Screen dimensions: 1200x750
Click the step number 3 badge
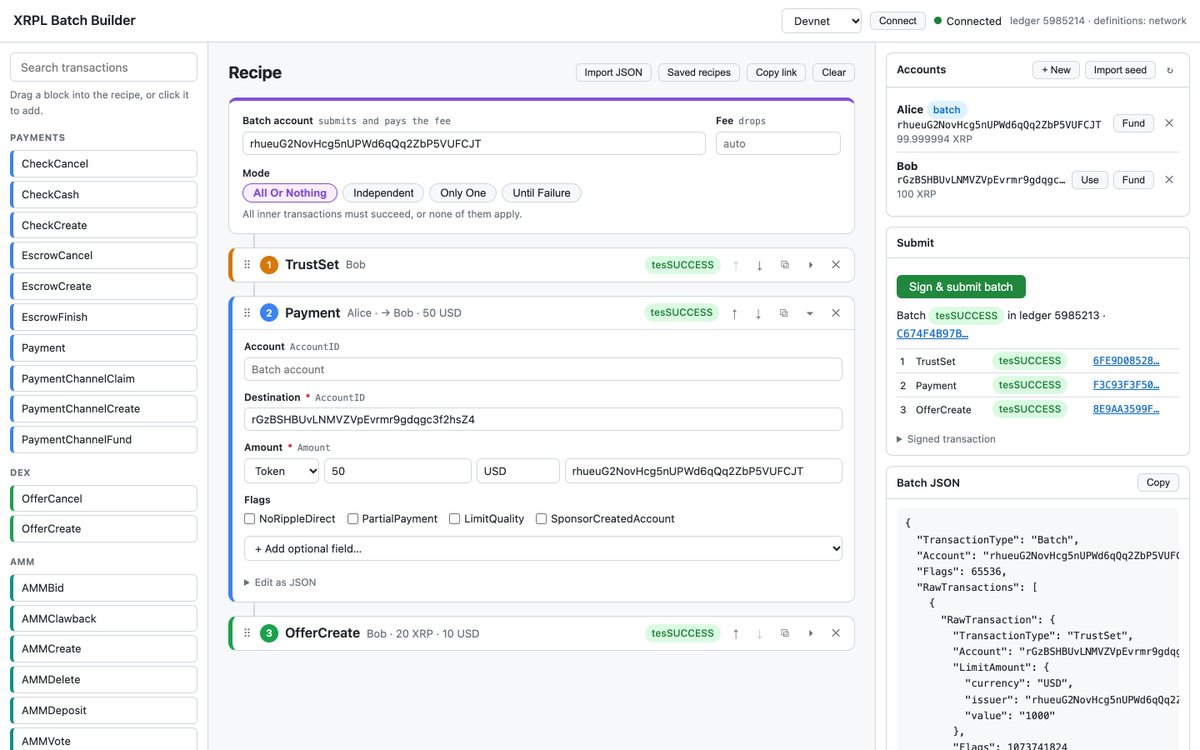(x=269, y=633)
